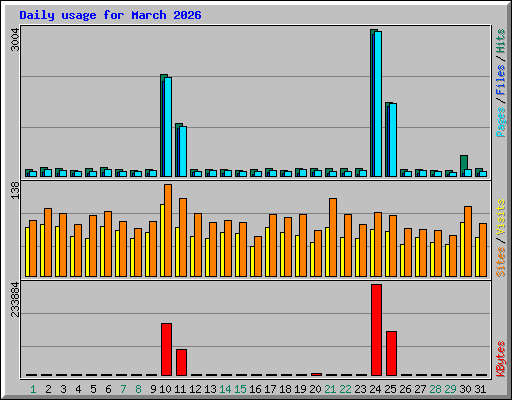Viewport: 512px width, 400px height.
Task: Click the red KBytes bar for day 25
Action: (392, 353)
